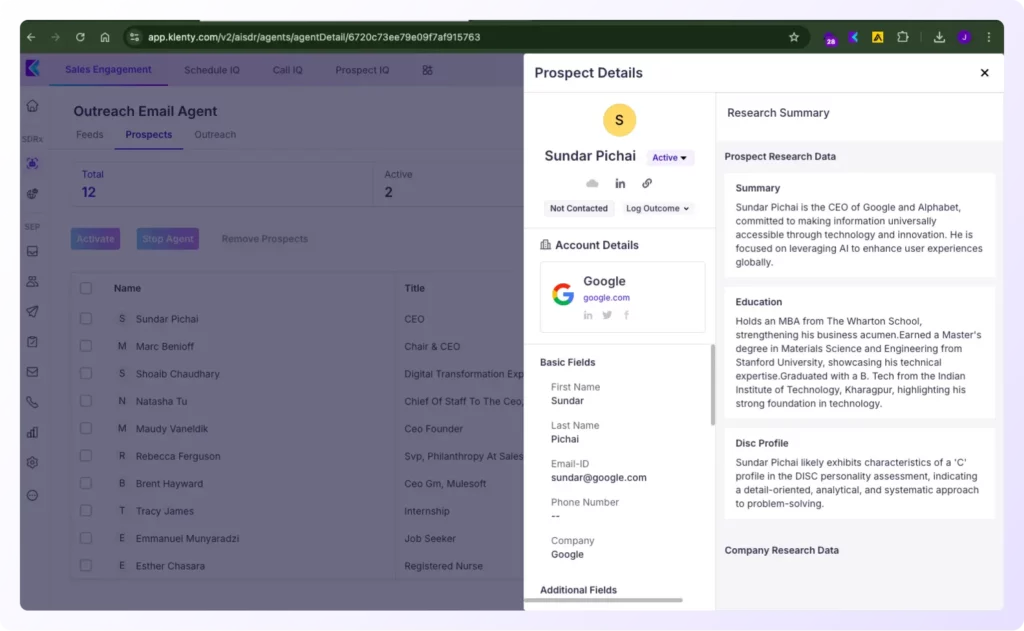
Task: Select the Prospects tab
Action: [x=149, y=135]
